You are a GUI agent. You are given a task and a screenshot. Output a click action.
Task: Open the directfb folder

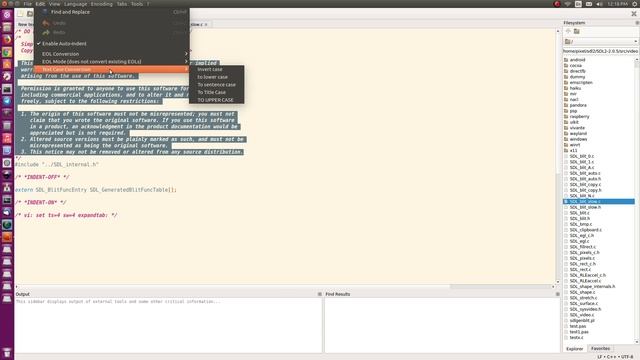(x=577, y=71)
